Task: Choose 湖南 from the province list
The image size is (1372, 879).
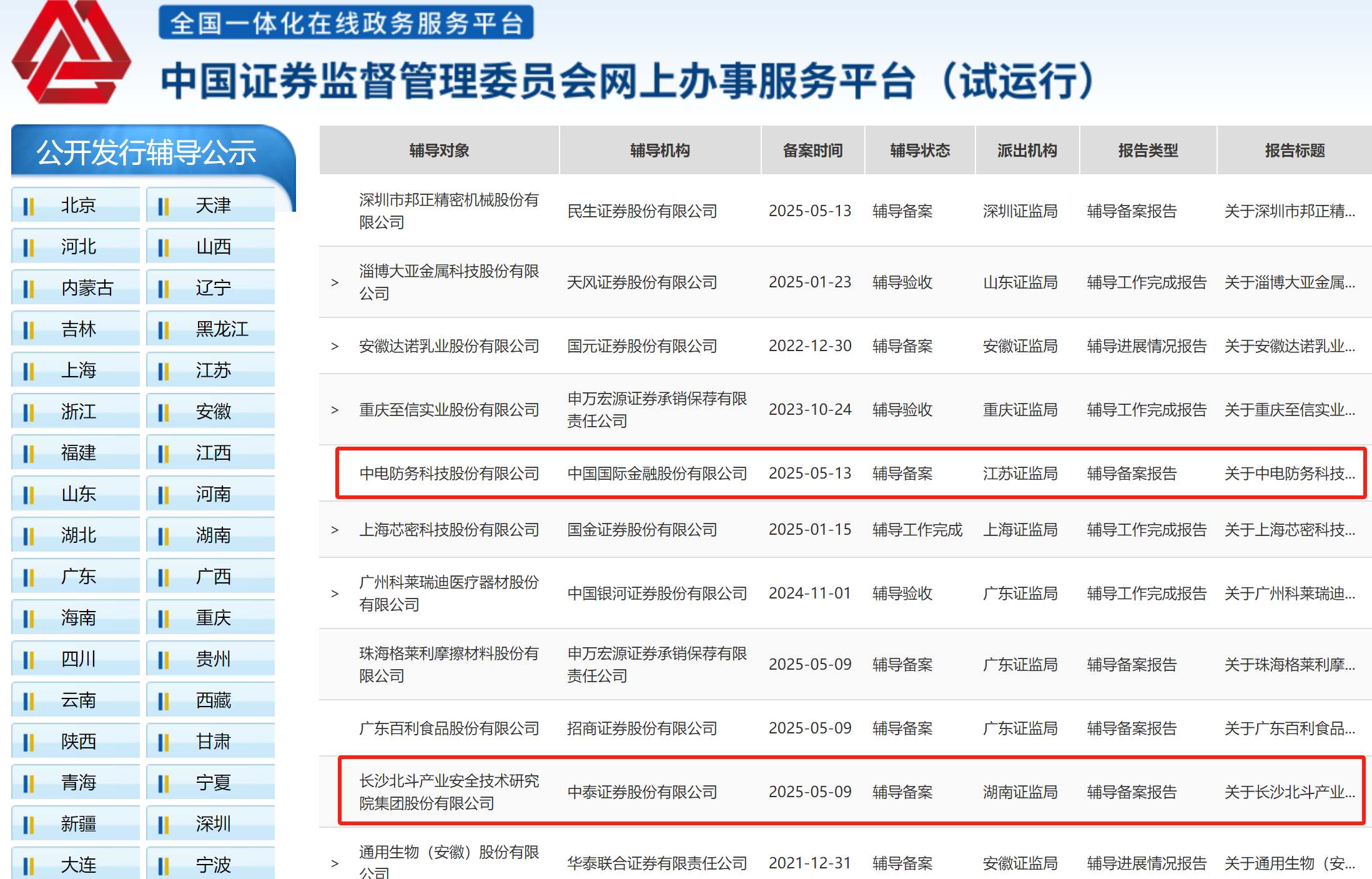Action: 210,535
